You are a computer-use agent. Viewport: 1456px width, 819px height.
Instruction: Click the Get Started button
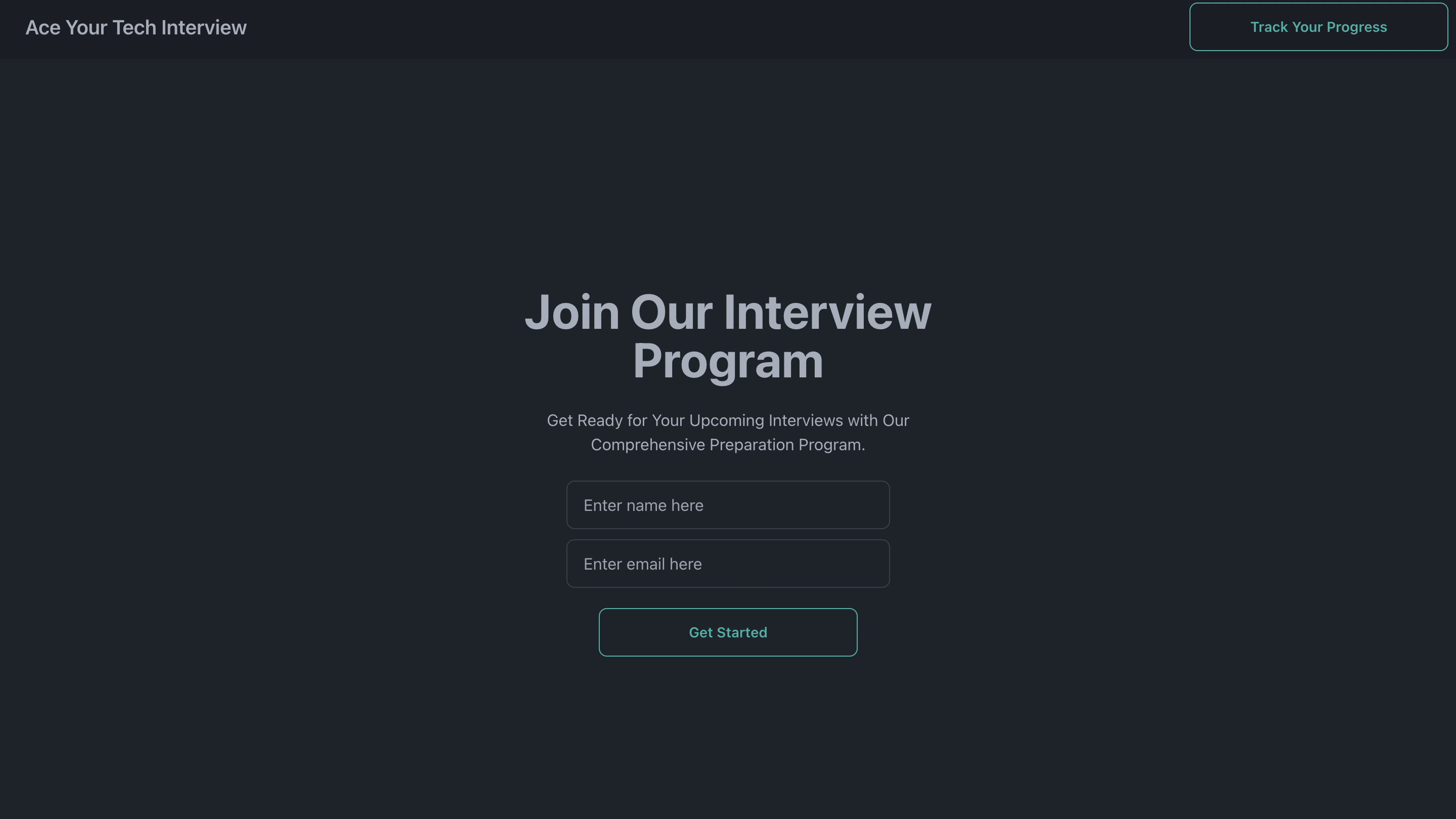coord(728,632)
